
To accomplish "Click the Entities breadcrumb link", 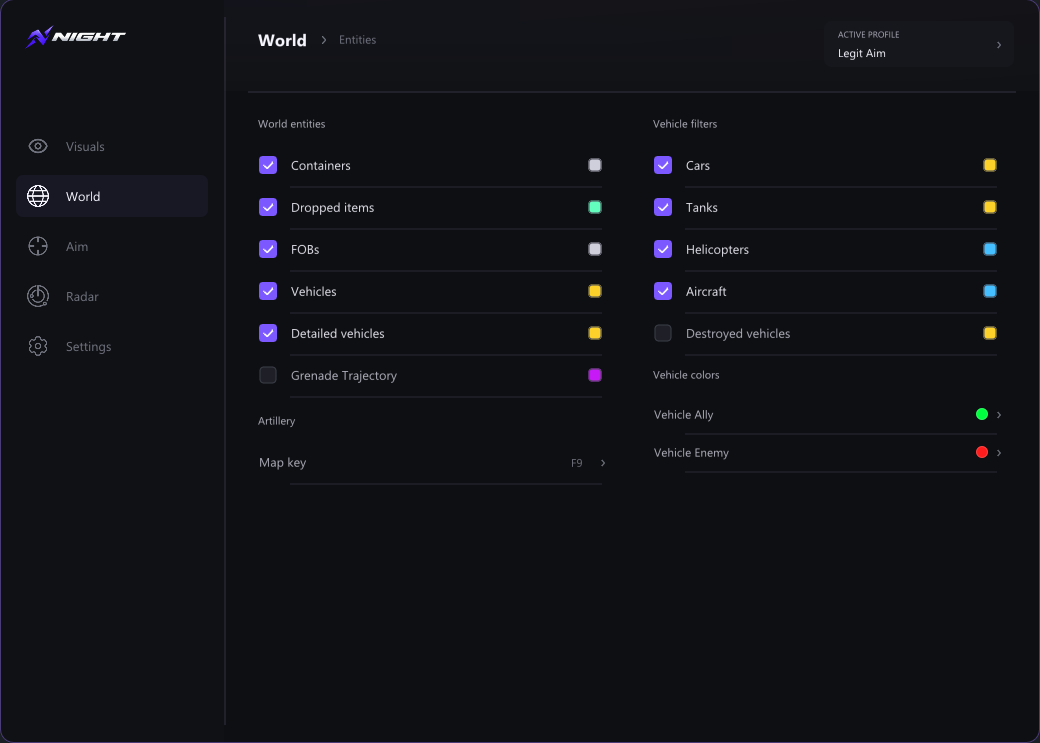I will click(x=358, y=40).
